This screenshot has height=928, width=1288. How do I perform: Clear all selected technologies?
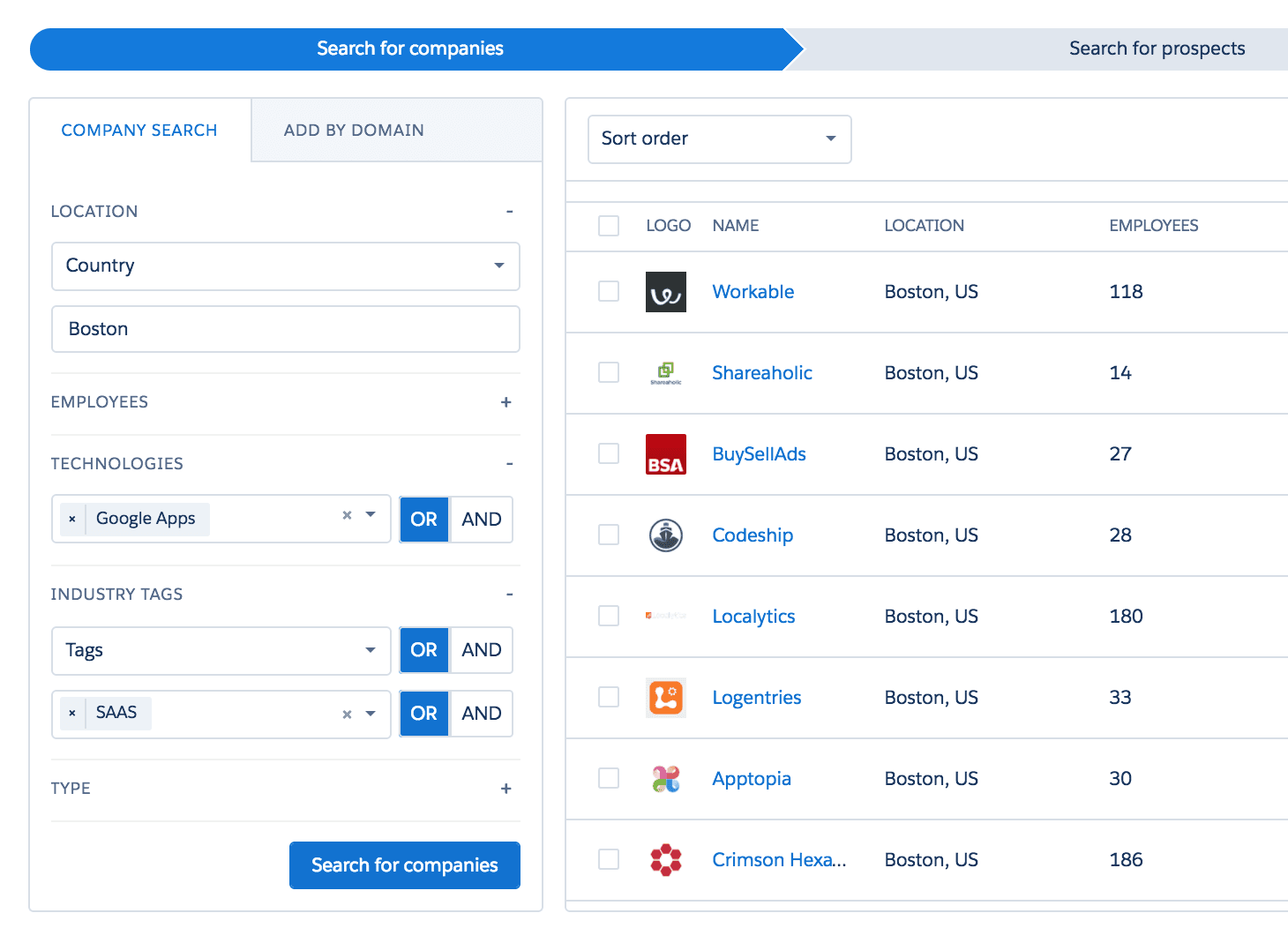(347, 515)
